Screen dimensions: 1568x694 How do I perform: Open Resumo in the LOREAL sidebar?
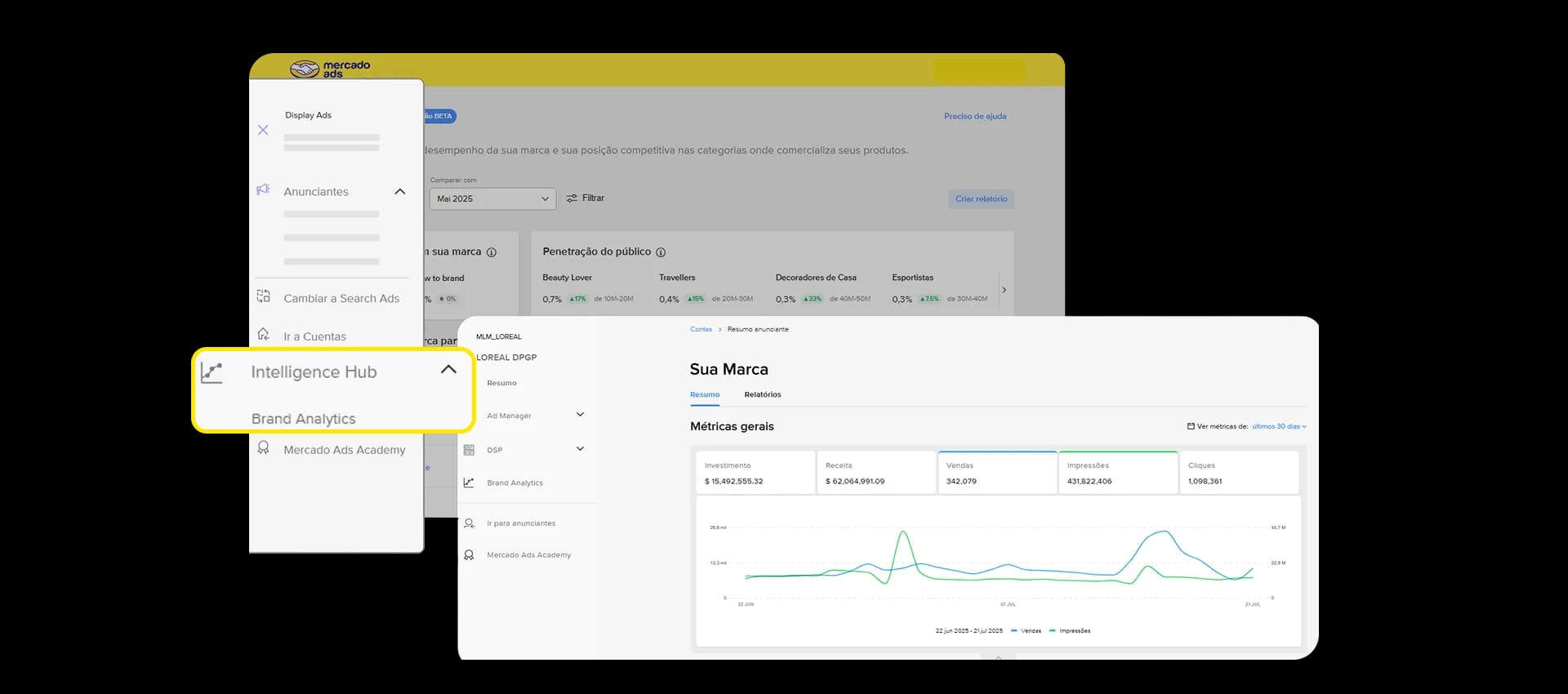pyautogui.click(x=501, y=383)
